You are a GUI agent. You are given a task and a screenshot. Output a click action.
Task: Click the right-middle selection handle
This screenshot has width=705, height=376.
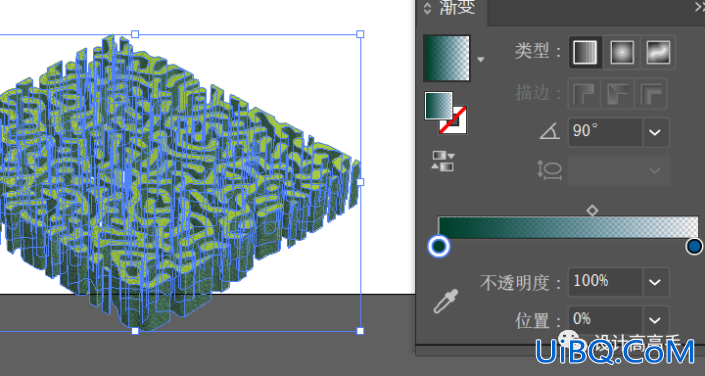click(360, 182)
